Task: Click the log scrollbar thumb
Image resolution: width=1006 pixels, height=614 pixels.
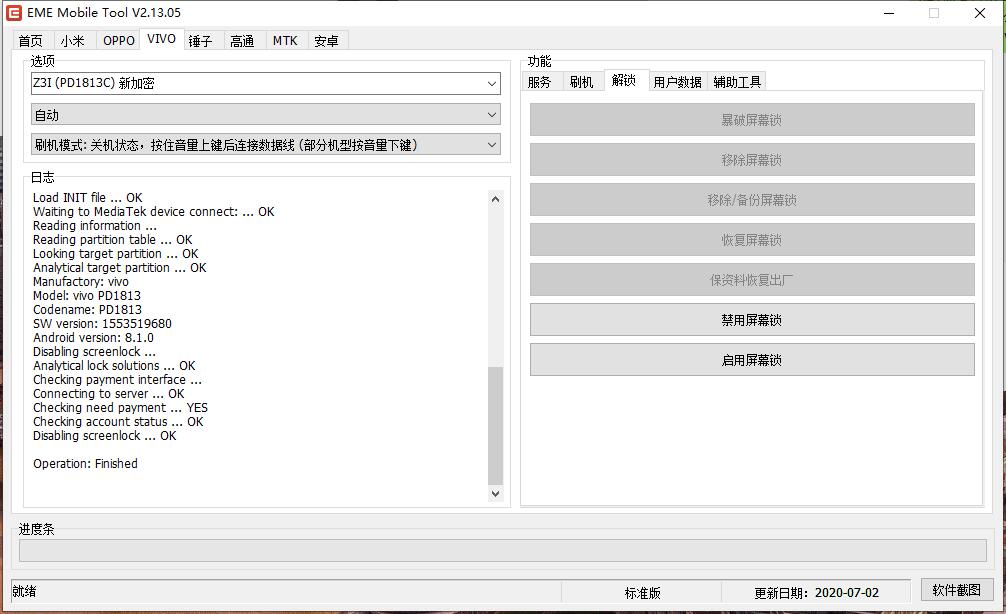Action: (495, 425)
